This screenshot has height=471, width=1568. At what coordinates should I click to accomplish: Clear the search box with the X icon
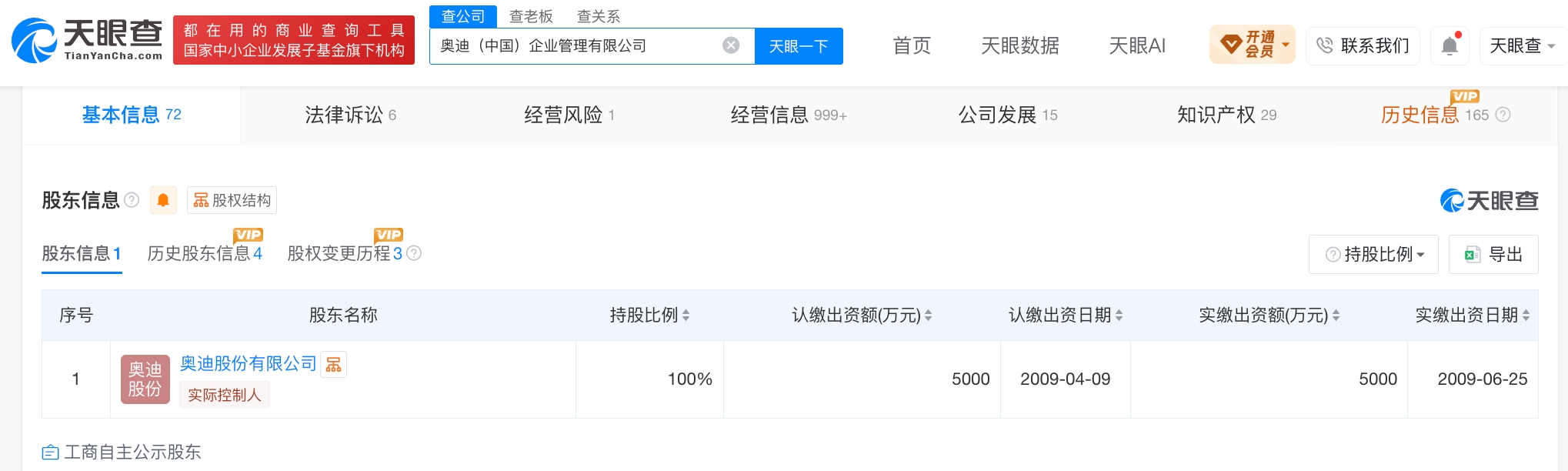[x=731, y=45]
